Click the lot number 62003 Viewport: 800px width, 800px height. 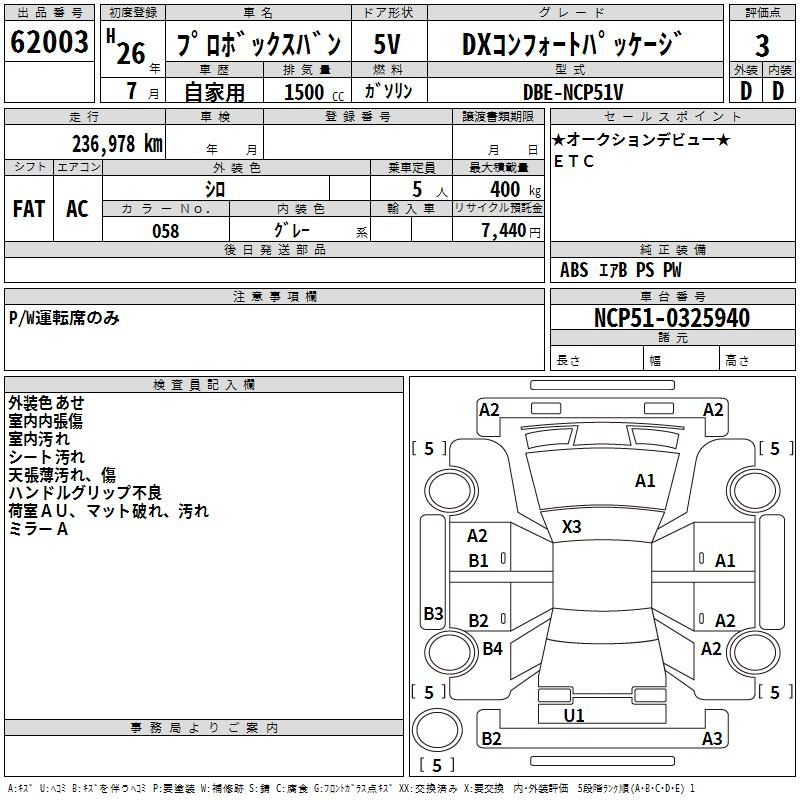(48, 44)
